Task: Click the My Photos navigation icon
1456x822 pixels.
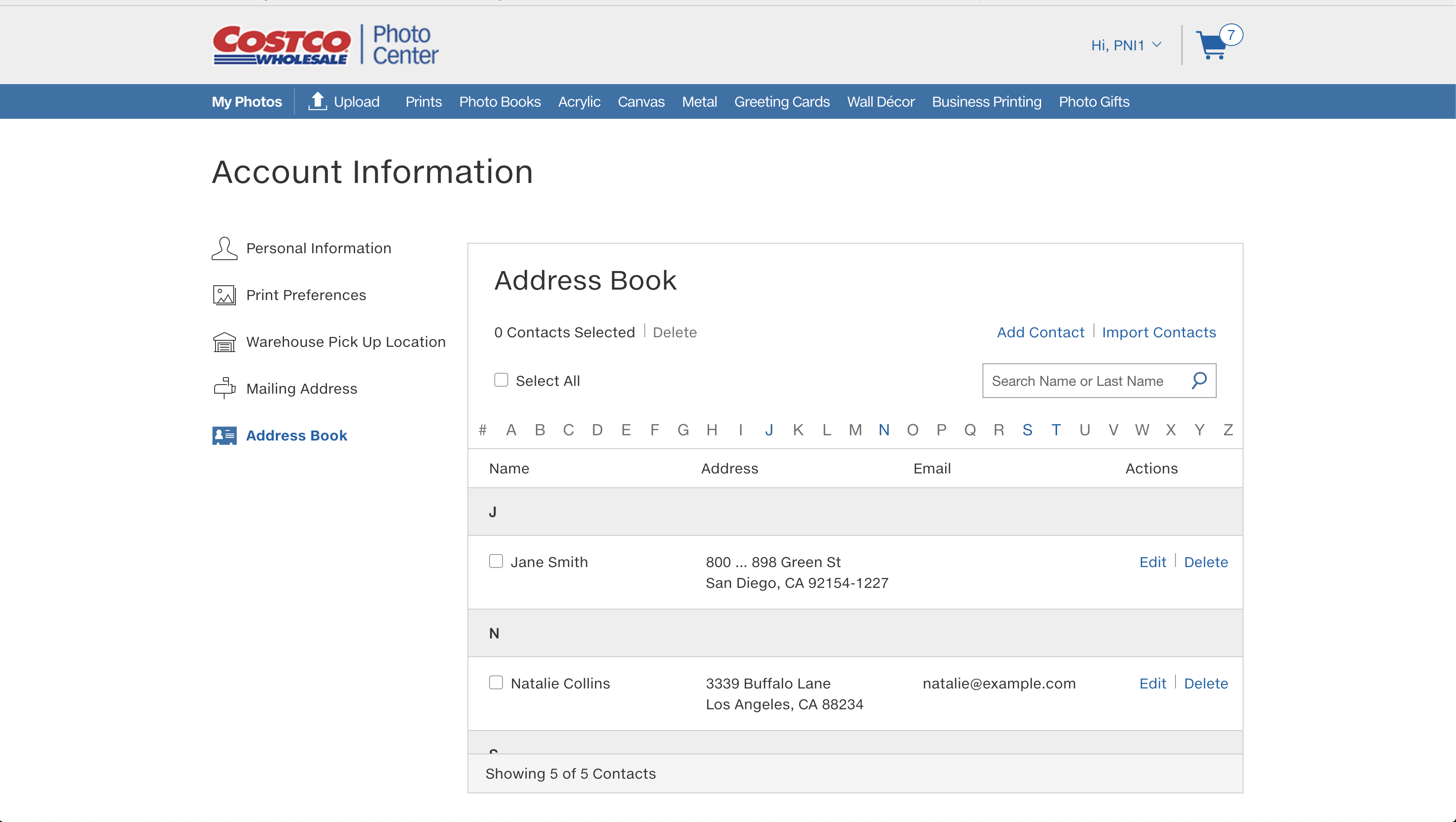Action: coord(247,101)
